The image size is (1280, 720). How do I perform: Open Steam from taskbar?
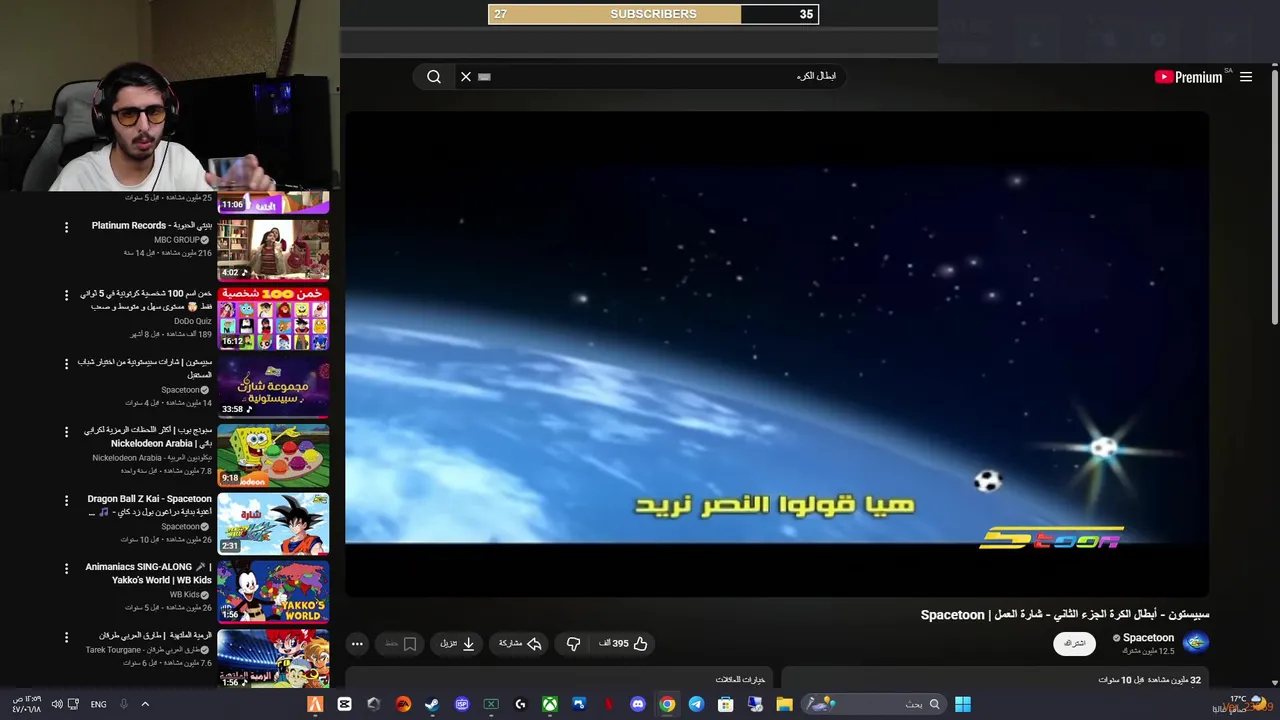click(x=432, y=704)
